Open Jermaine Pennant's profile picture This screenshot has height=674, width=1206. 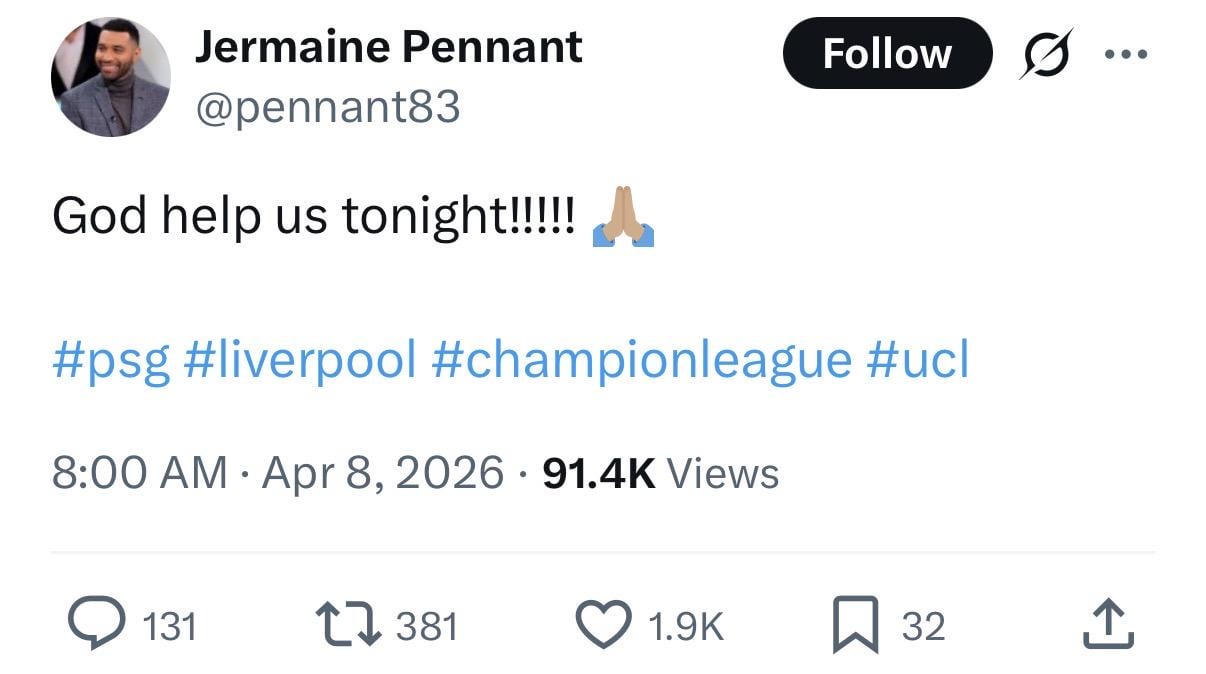click(x=110, y=76)
